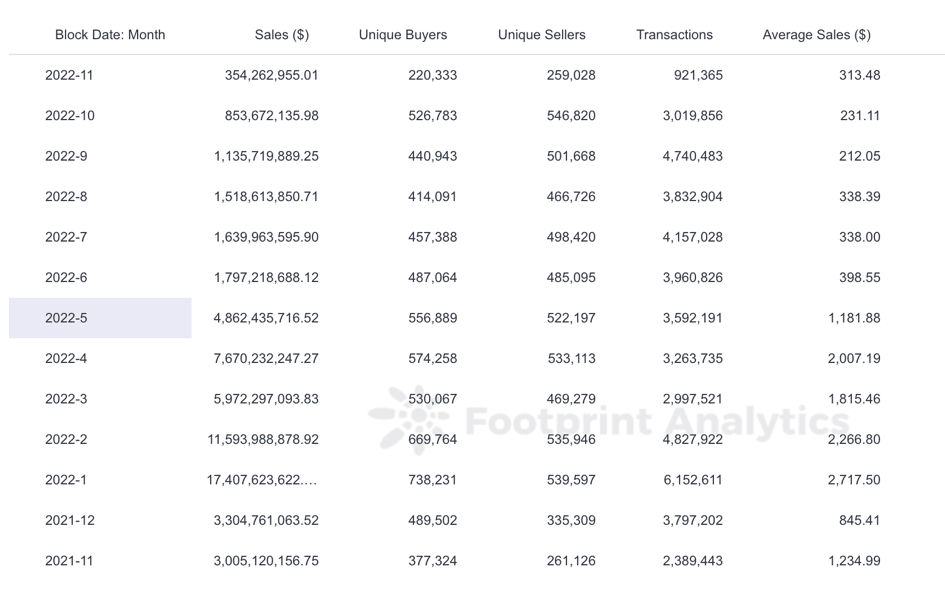Sort by Block Date: Month column header
The height and width of the screenshot is (611, 945).
(x=110, y=35)
